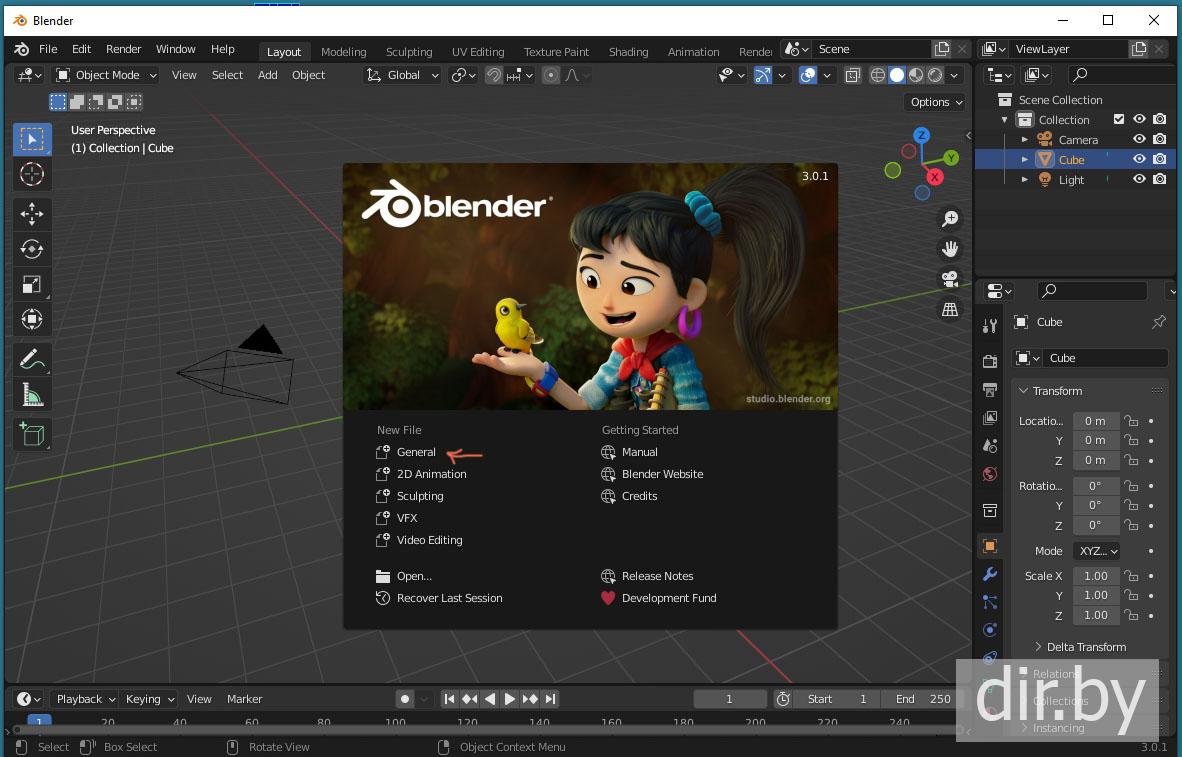The image size is (1182, 757).
Task: Click the Scale X value field
Action: (x=1096, y=576)
